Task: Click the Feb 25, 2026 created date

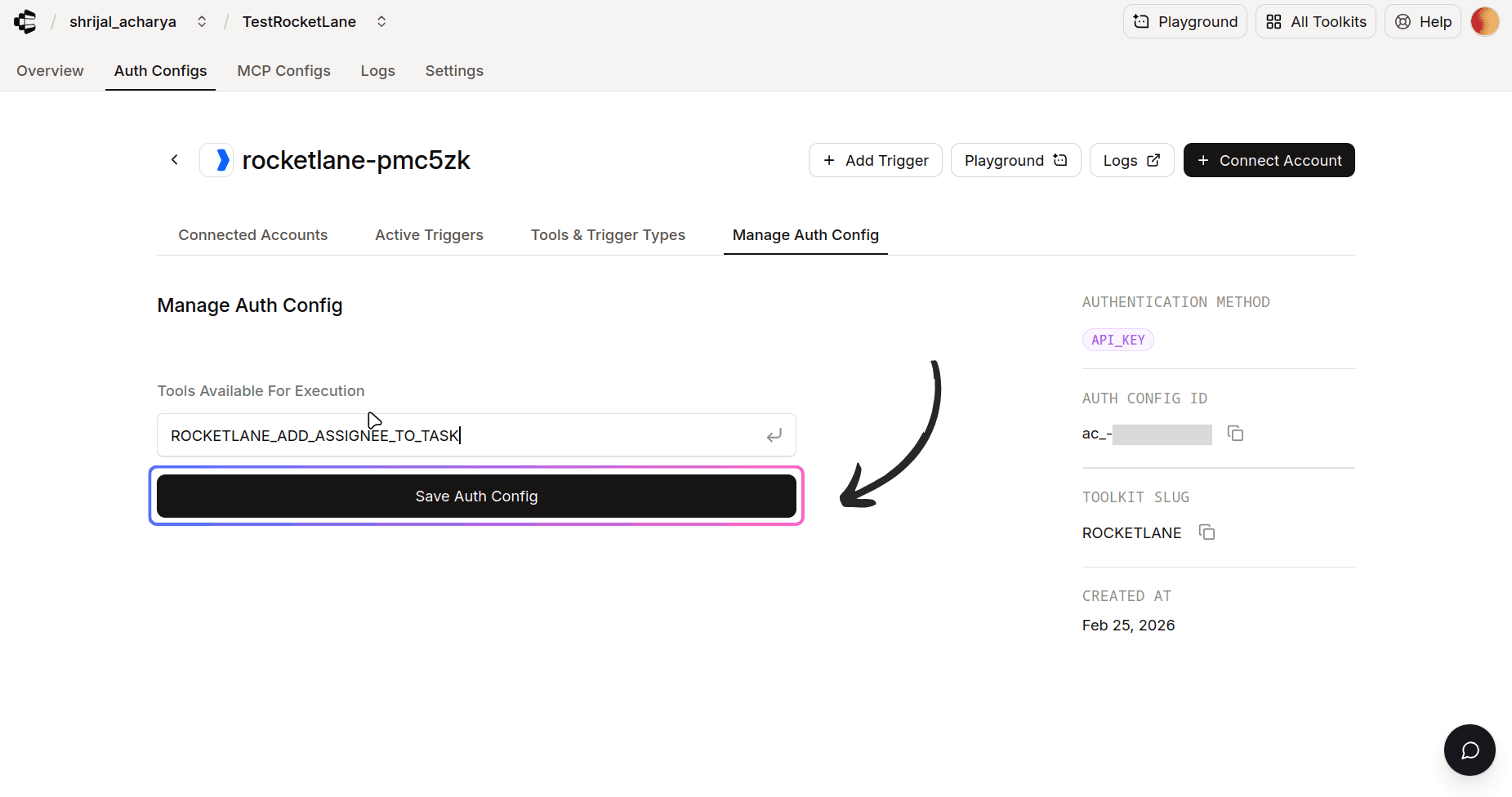Action: [1128, 626]
